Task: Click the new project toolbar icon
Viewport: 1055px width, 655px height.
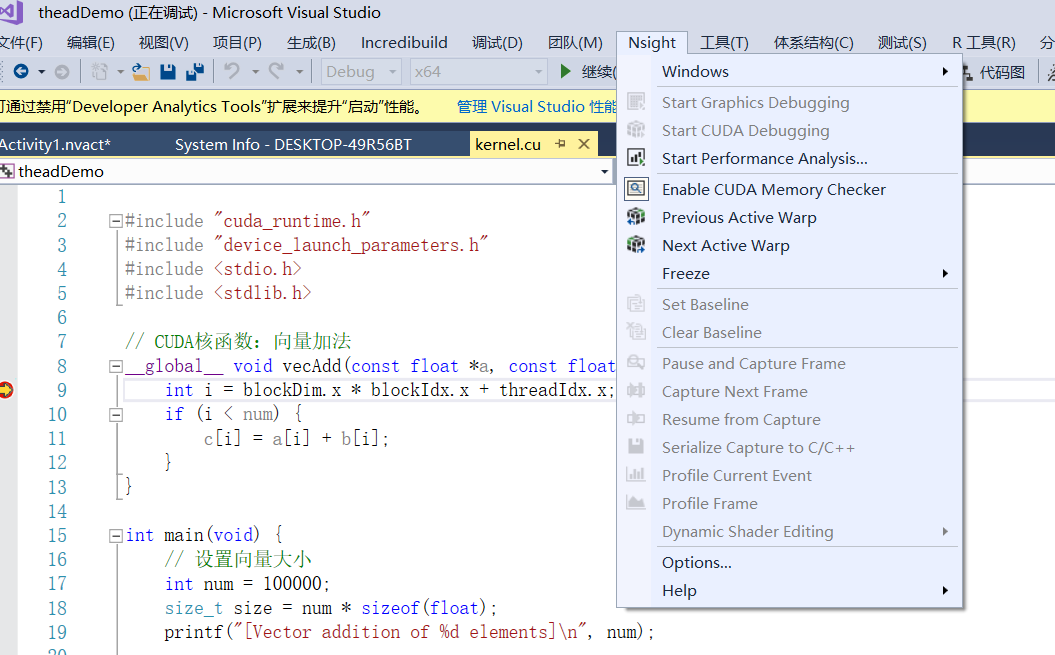Action: [x=100, y=71]
